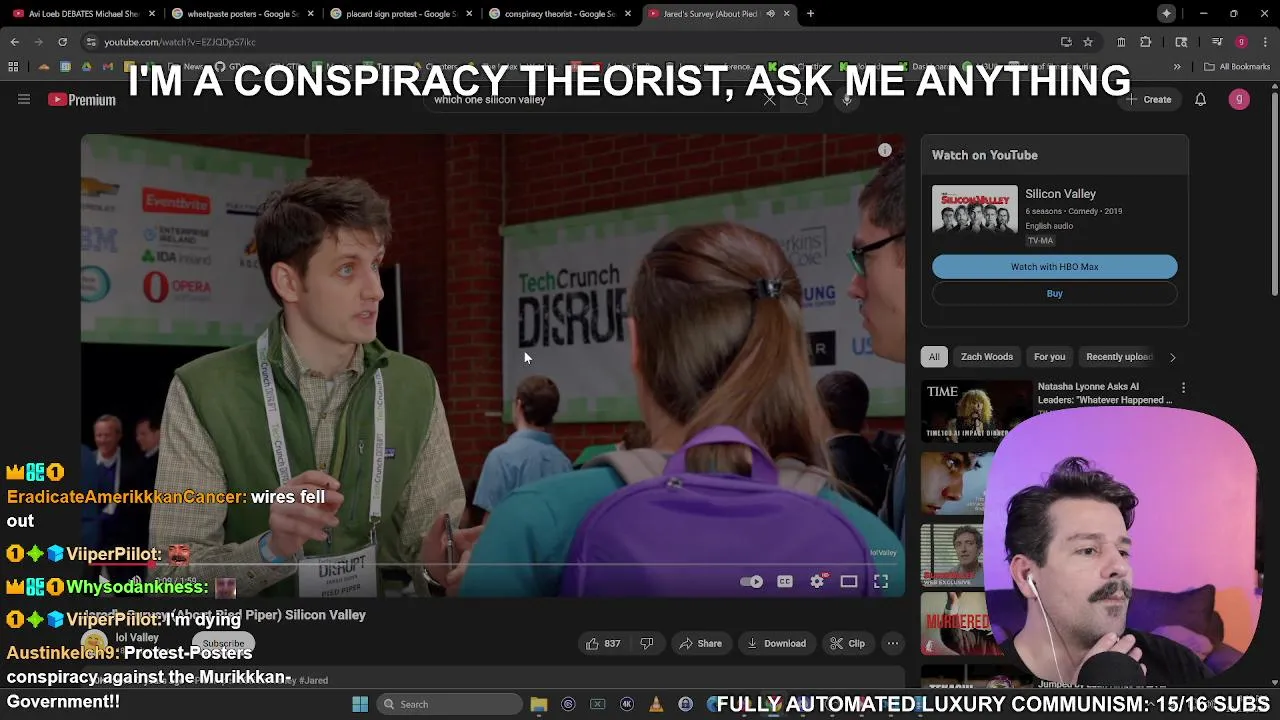
Task: Click the Create button
Action: [x=1148, y=99]
